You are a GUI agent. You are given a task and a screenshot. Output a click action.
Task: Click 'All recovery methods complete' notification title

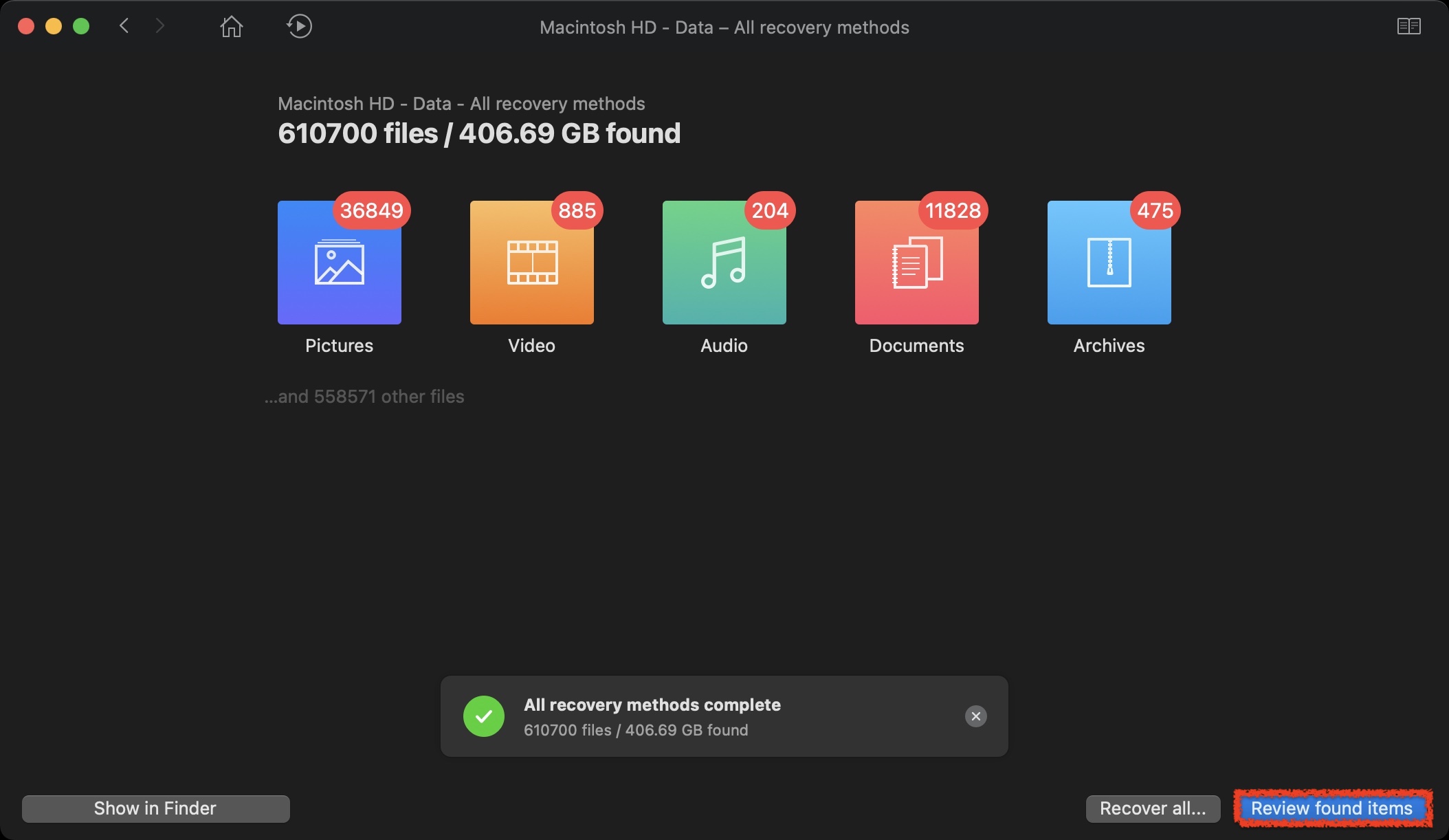[x=652, y=705]
